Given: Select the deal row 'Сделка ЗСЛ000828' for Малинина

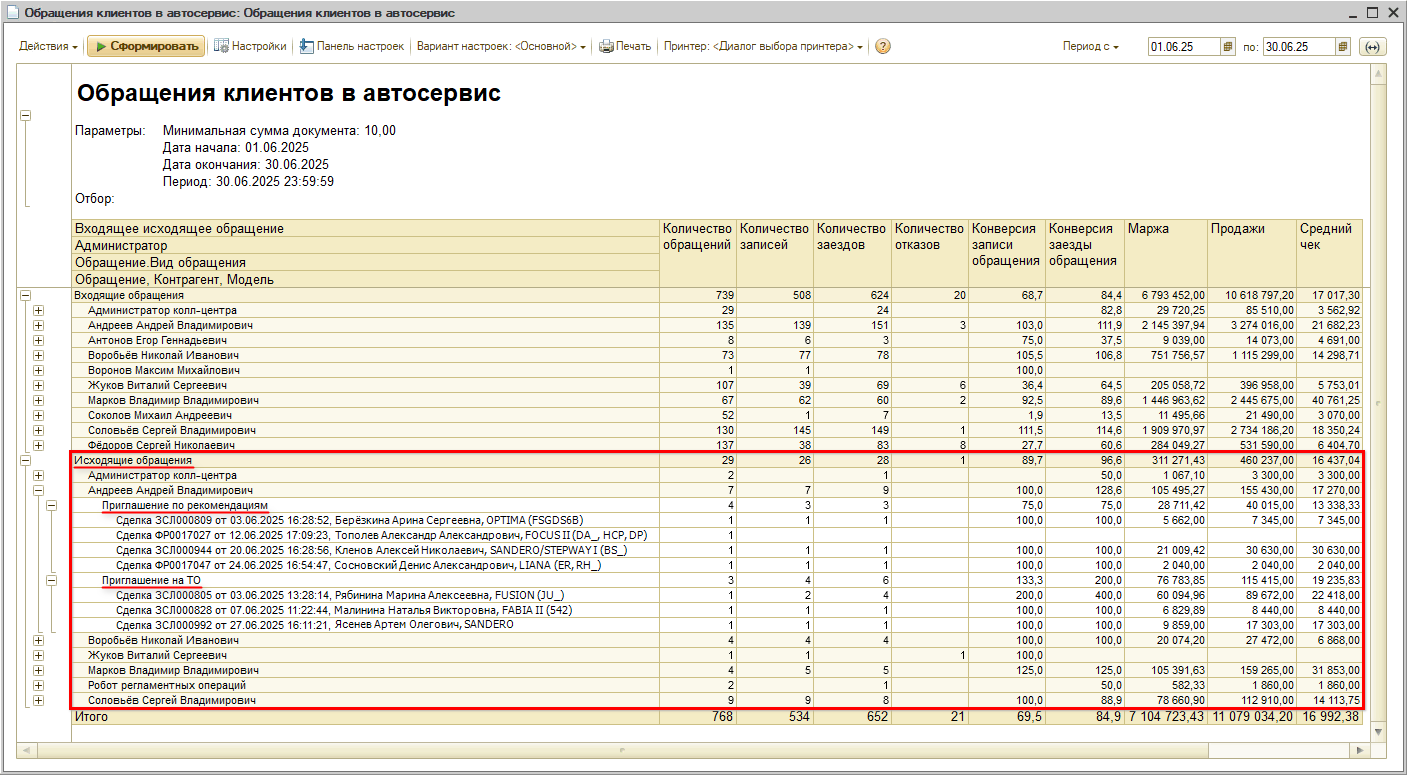Looking at the screenshot, I should 342,610.
